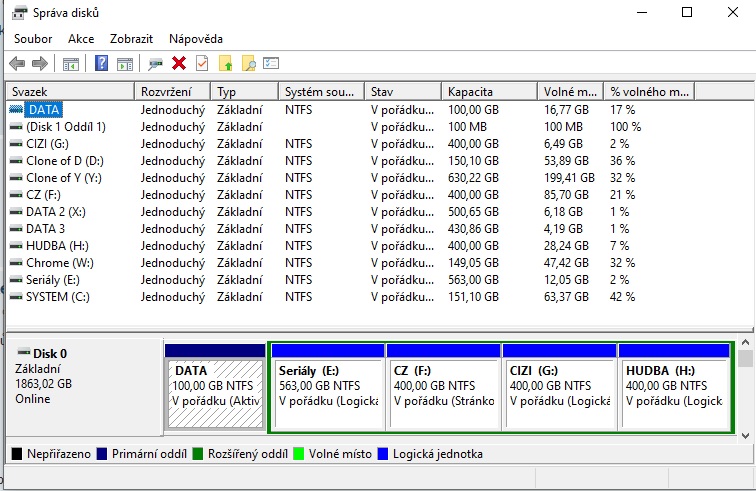
Task: Click the folder with magnifier icon
Action: coord(248,64)
